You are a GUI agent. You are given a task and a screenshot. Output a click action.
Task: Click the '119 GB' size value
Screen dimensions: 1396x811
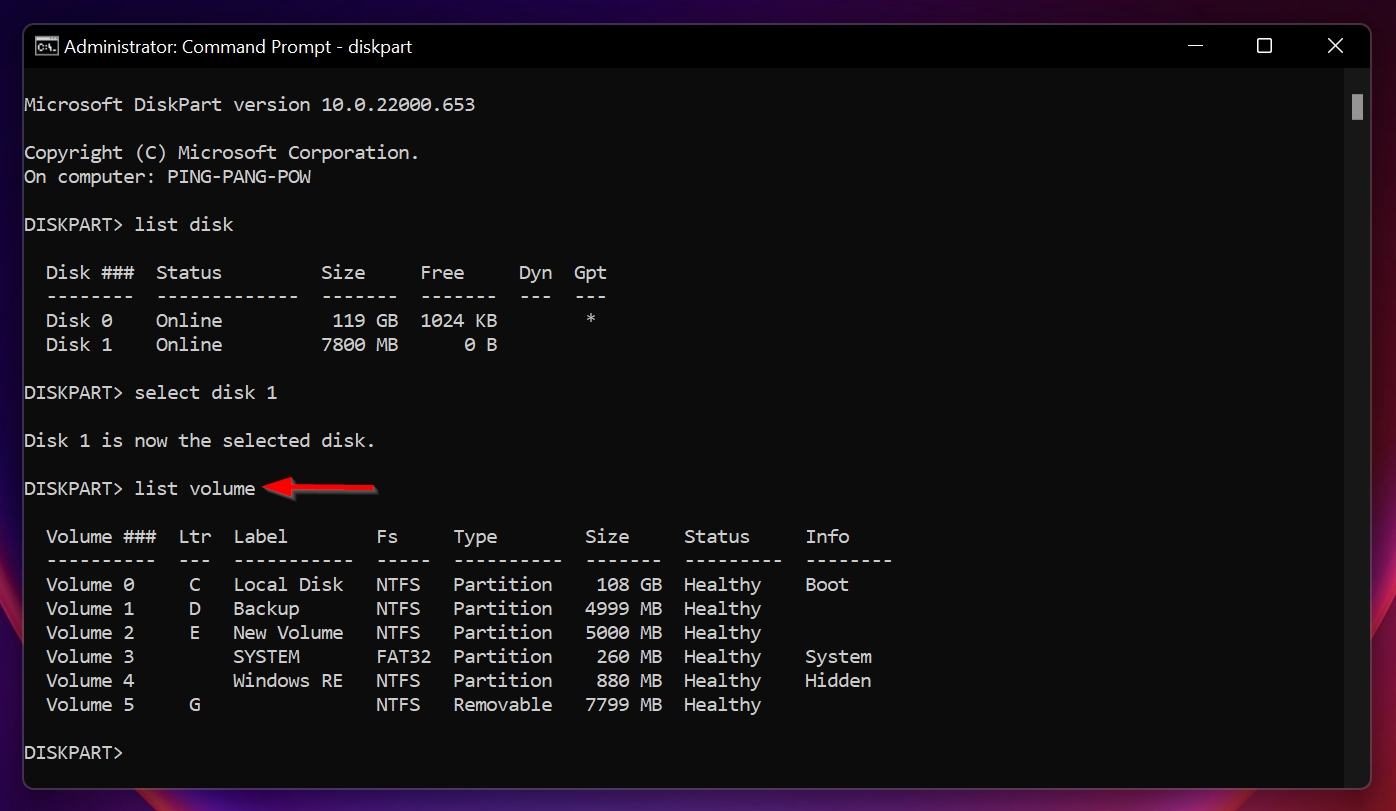pos(365,321)
